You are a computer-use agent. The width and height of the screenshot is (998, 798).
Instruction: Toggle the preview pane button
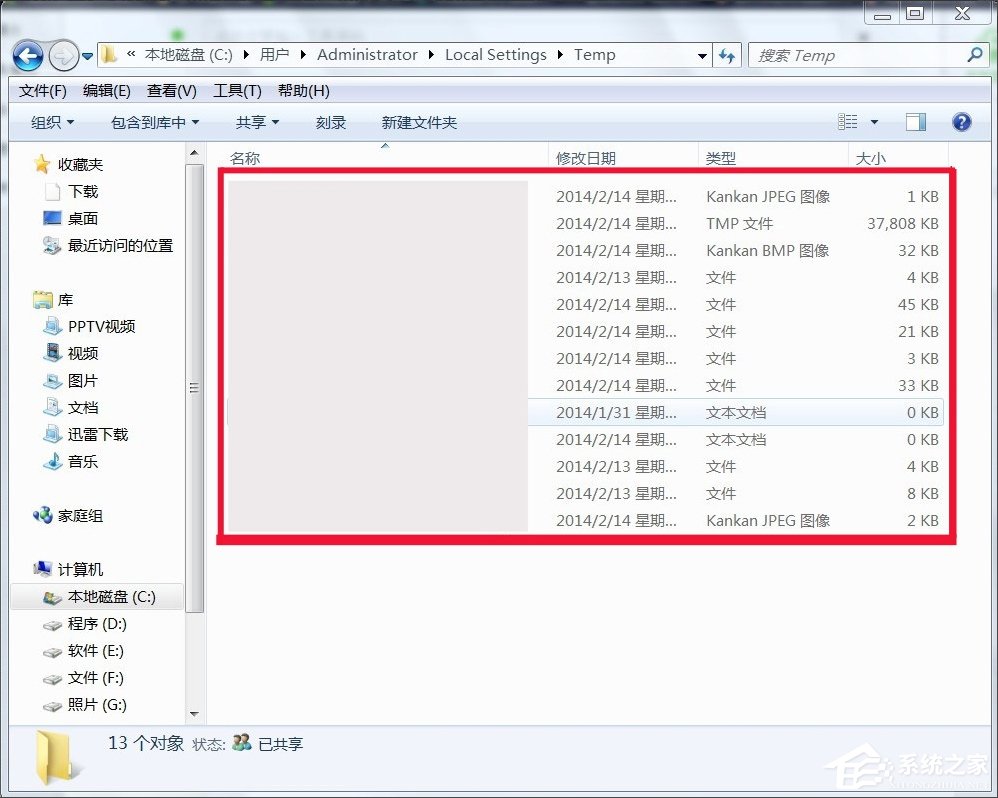(x=915, y=122)
